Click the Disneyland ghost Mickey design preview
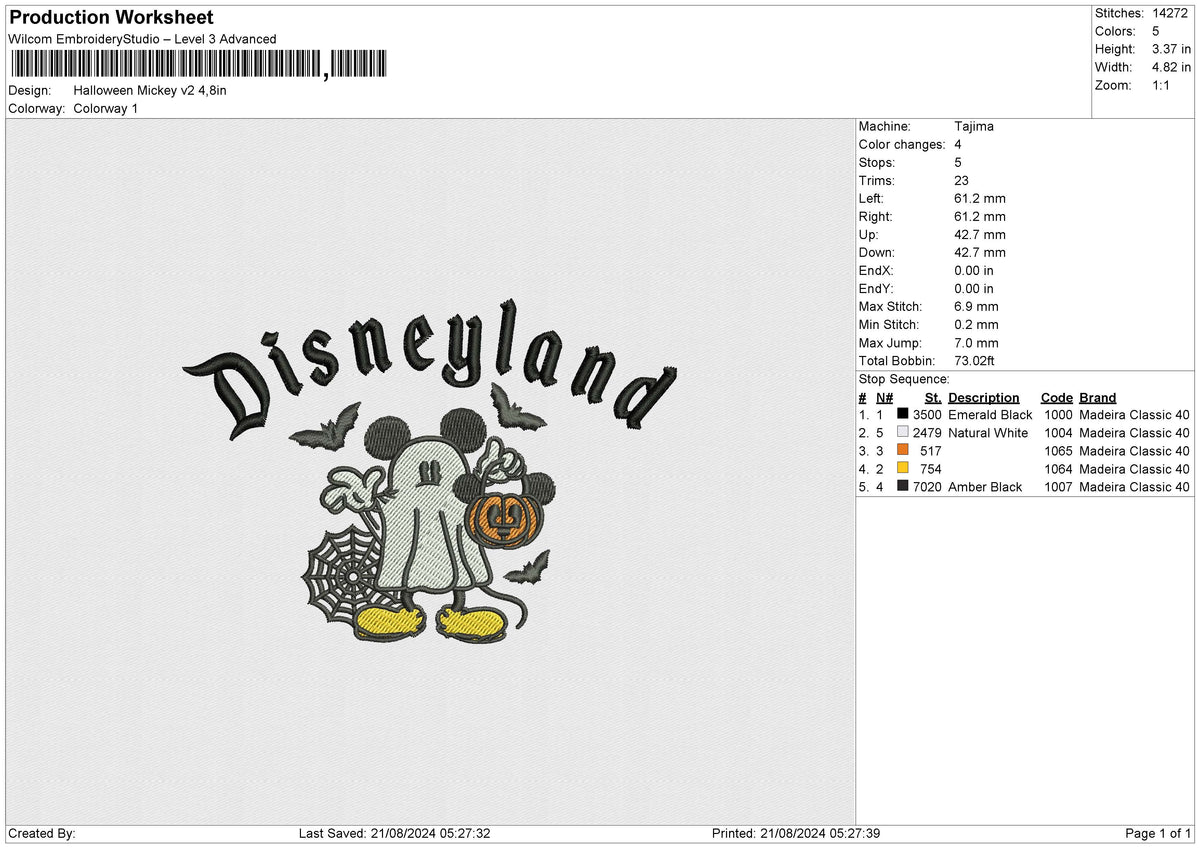 (429, 470)
